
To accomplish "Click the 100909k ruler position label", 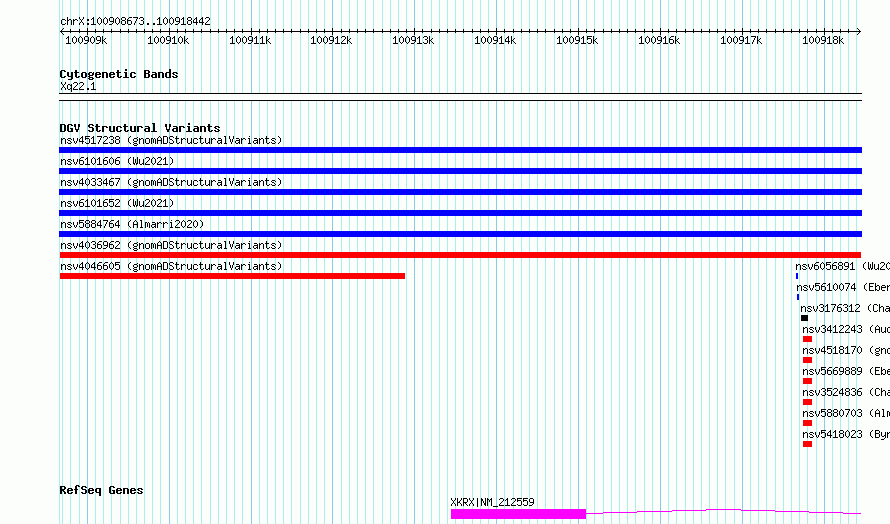I will [86, 40].
